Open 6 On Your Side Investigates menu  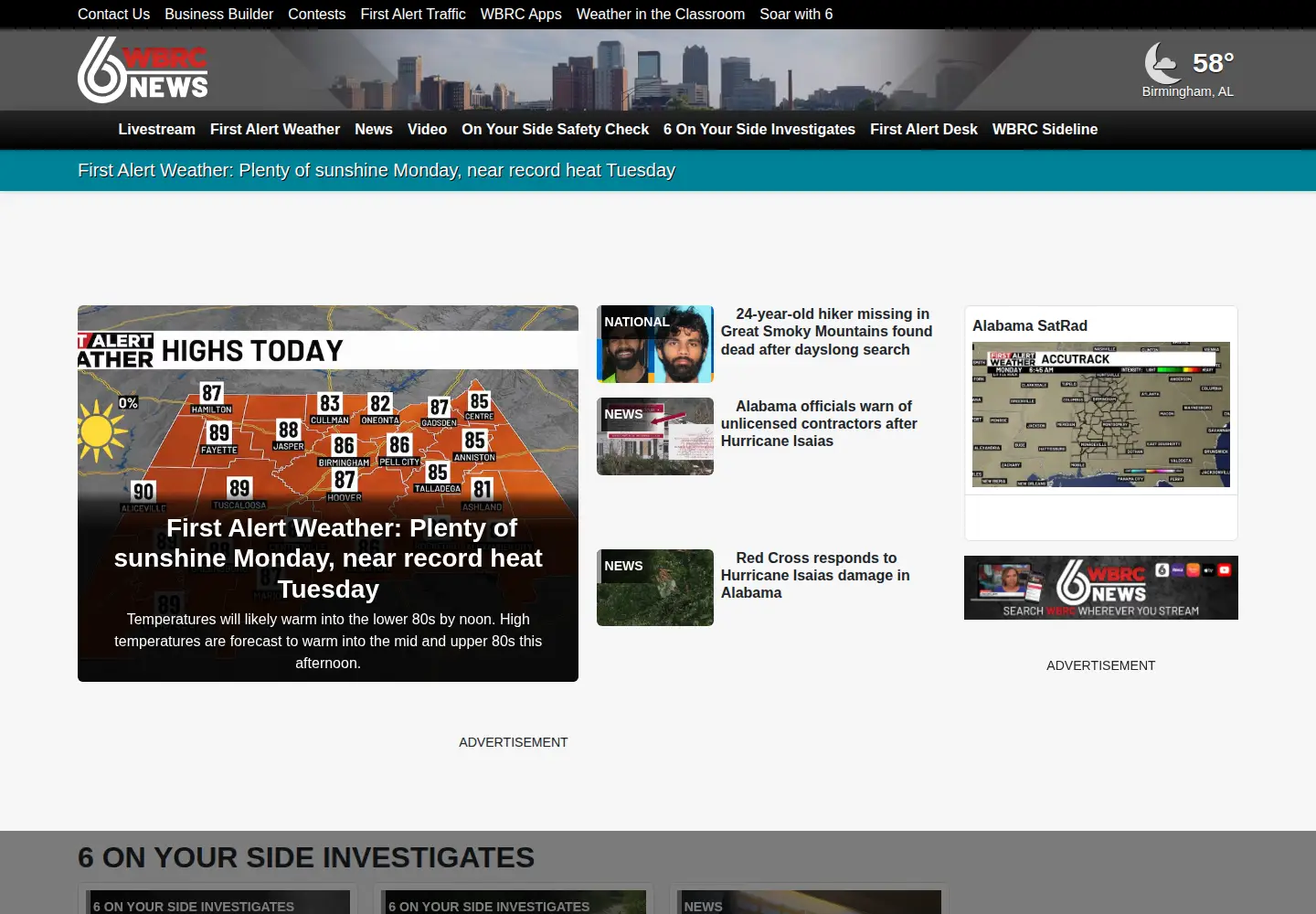click(x=759, y=130)
